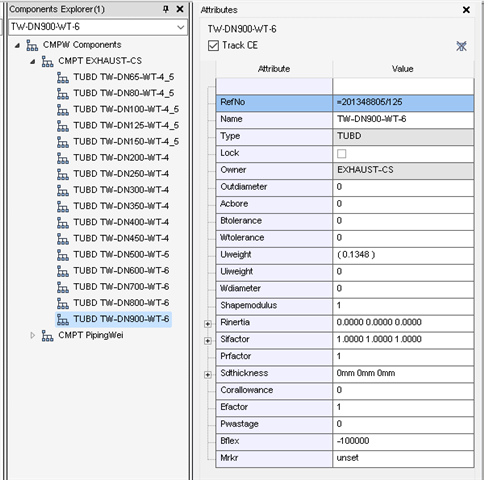The image size is (484, 480).
Task: Select TUBD TW-DN600-WT-6 in the tree
Action: click(x=121, y=271)
